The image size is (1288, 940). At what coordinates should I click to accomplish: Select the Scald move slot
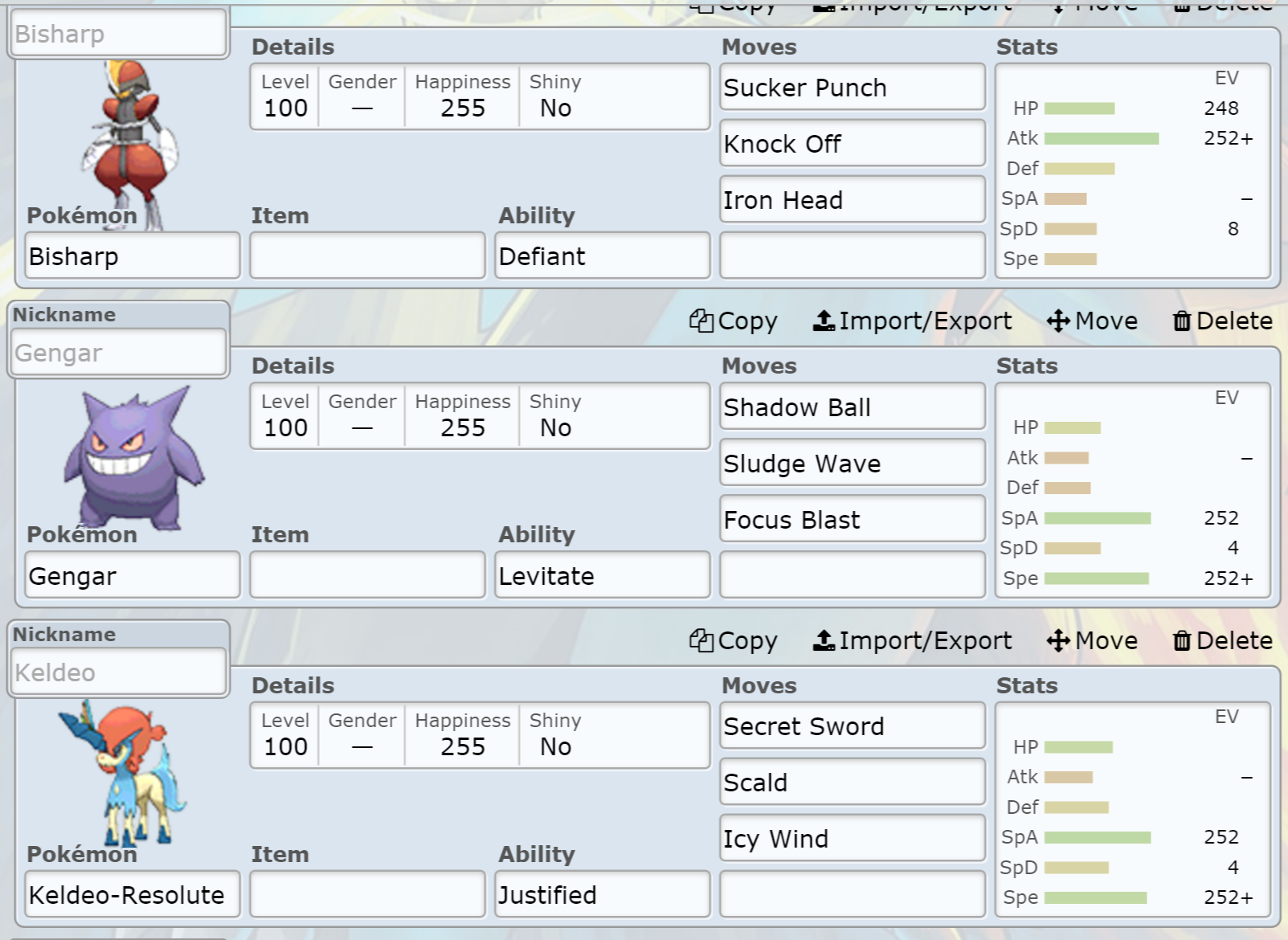click(x=853, y=782)
